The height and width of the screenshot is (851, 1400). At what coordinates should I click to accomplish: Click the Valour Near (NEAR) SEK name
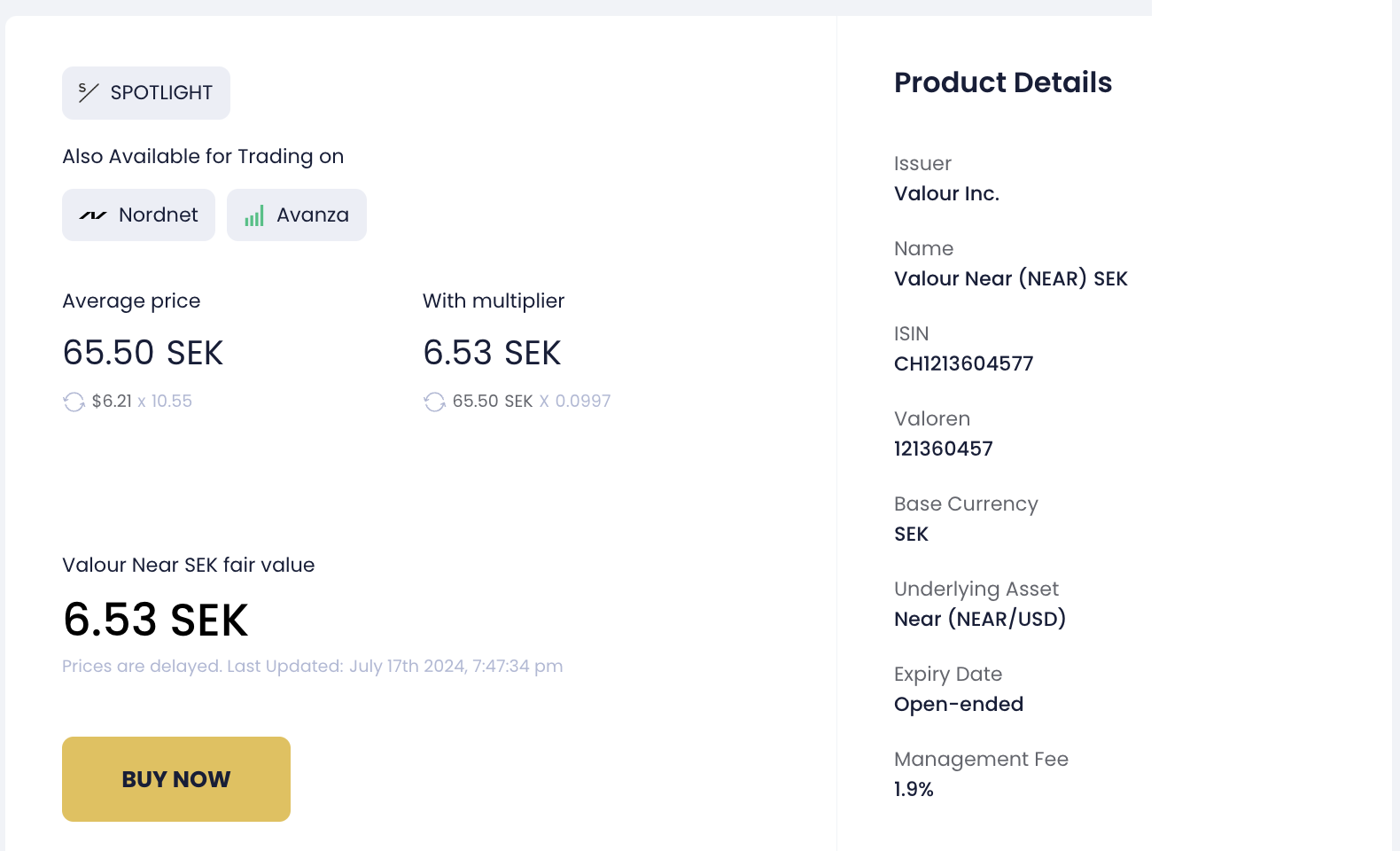pos(1010,278)
